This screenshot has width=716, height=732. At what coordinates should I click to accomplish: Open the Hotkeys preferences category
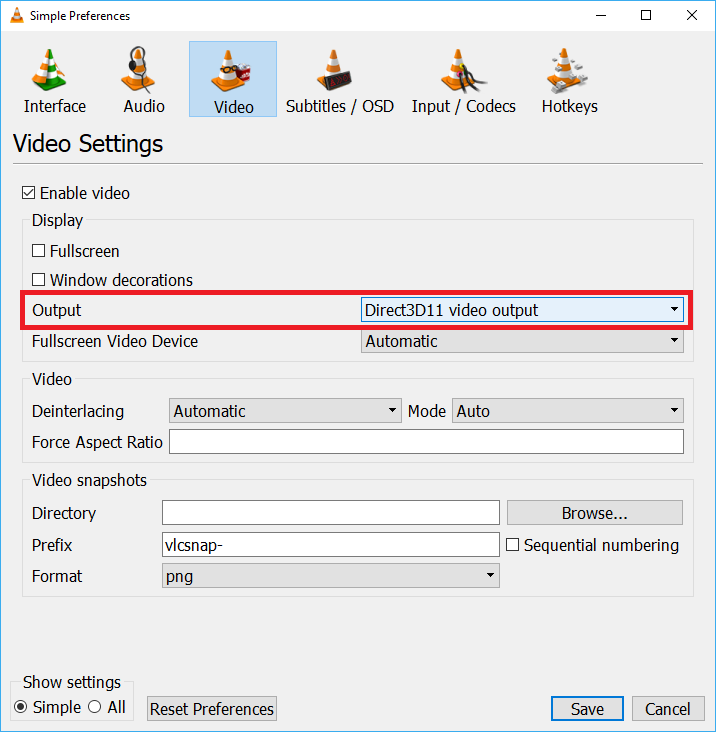569,80
